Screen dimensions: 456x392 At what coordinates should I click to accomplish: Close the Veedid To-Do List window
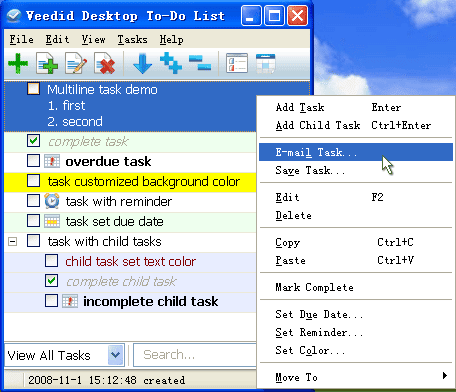tap(297, 16)
